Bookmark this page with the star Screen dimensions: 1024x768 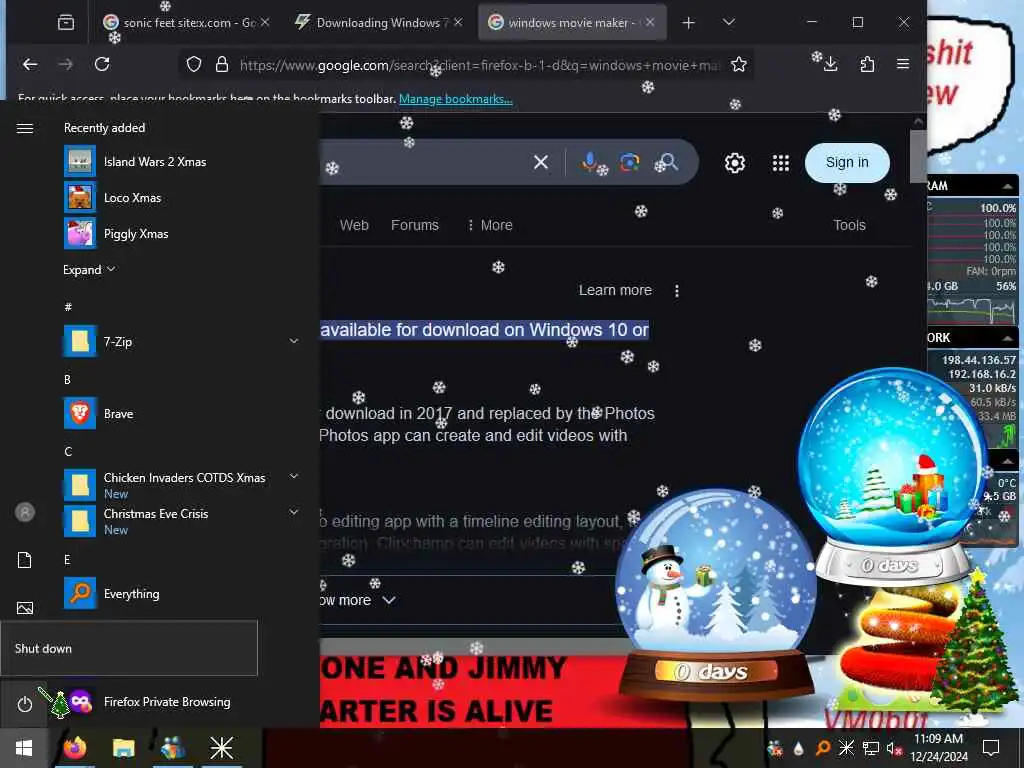click(739, 64)
